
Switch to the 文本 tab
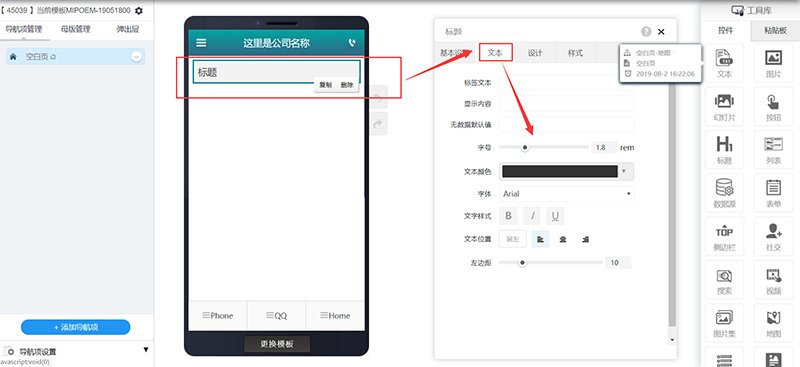click(495, 53)
